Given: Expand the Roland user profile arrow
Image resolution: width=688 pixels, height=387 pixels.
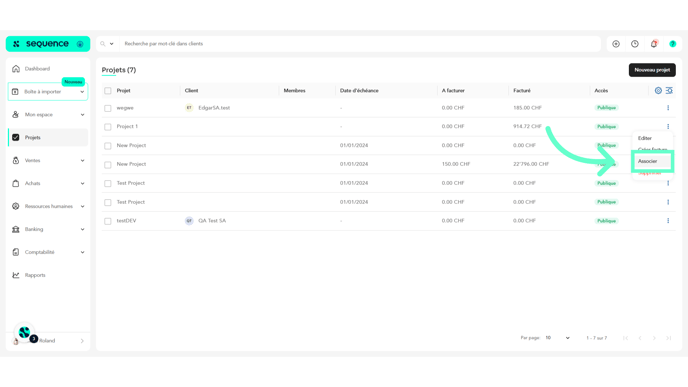Looking at the screenshot, I should click(x=82, y=341).
